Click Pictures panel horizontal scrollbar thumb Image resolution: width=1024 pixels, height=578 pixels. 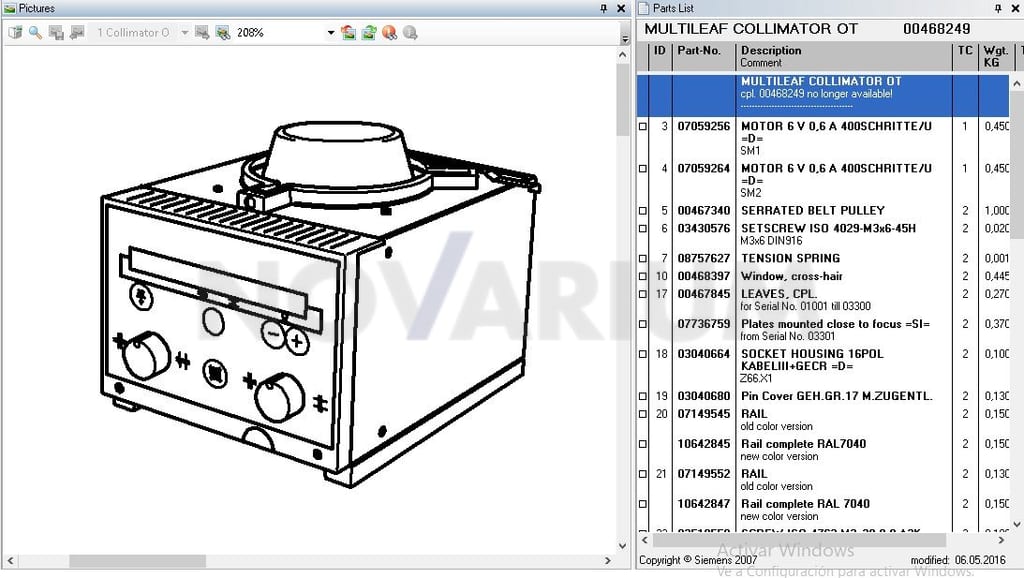coord(137,561)
